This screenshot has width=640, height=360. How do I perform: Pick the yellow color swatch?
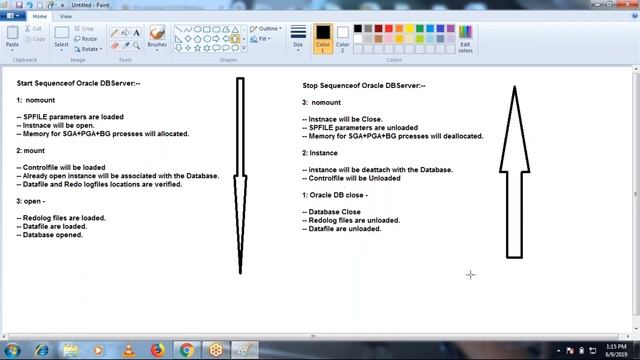tap(409, 29)
